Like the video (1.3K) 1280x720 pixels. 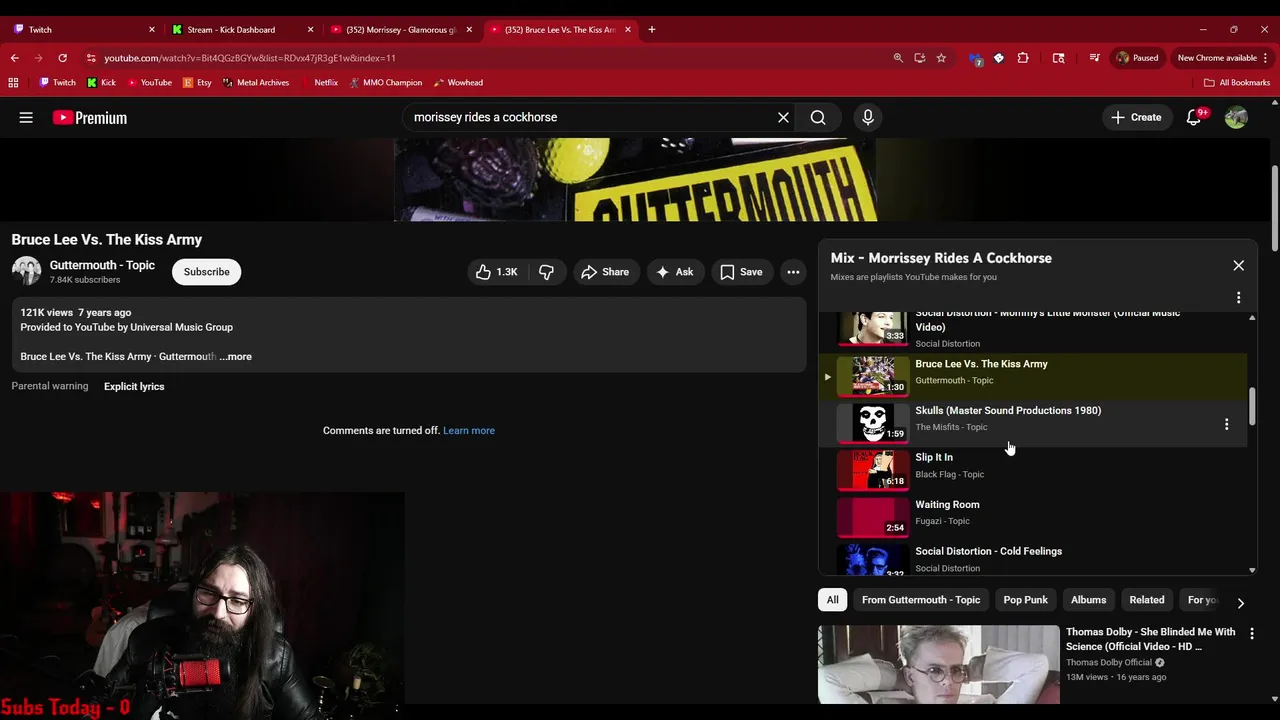click(x=497, y=272)
